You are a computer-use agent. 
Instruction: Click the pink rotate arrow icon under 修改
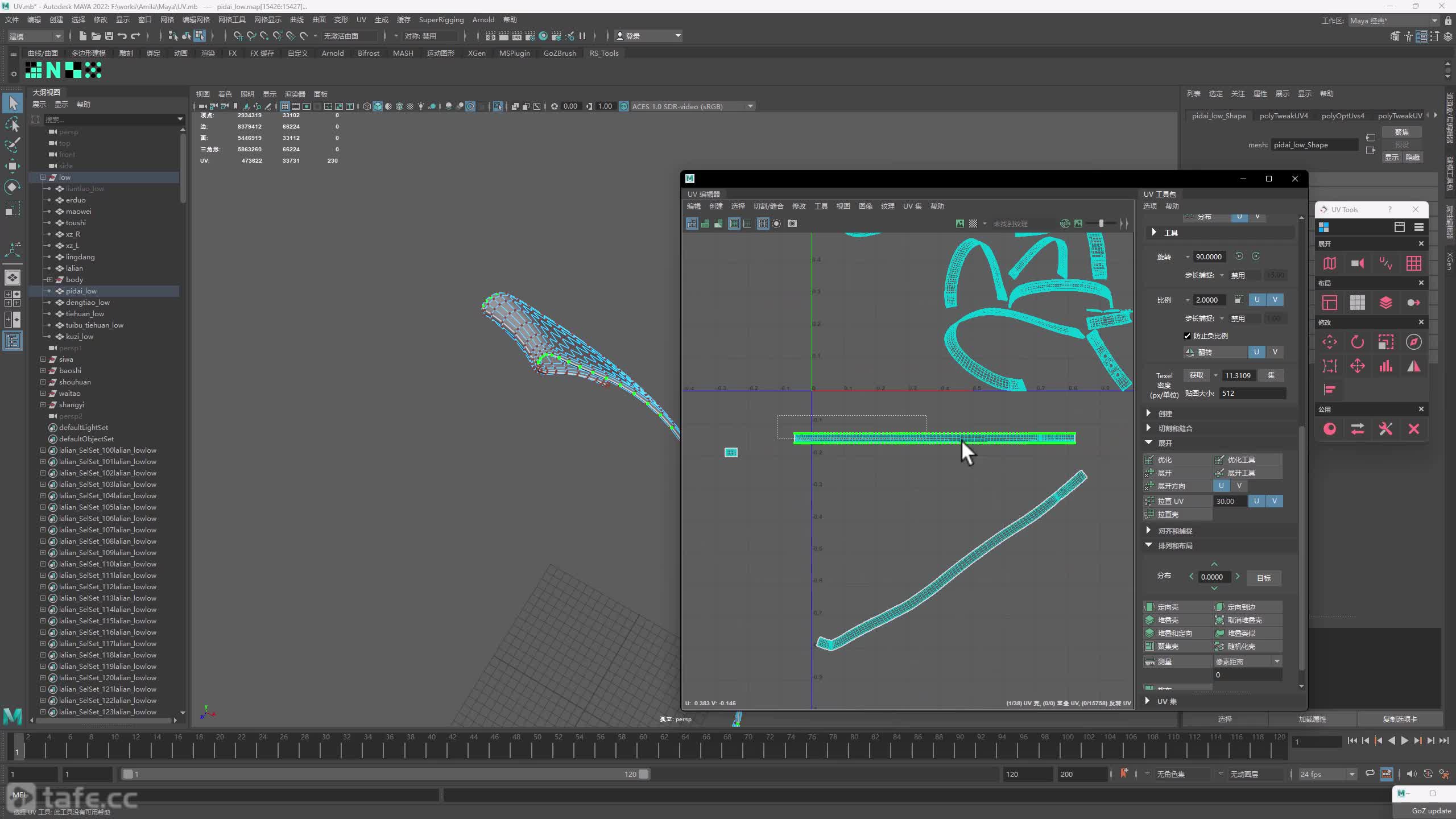[1358, 342]
